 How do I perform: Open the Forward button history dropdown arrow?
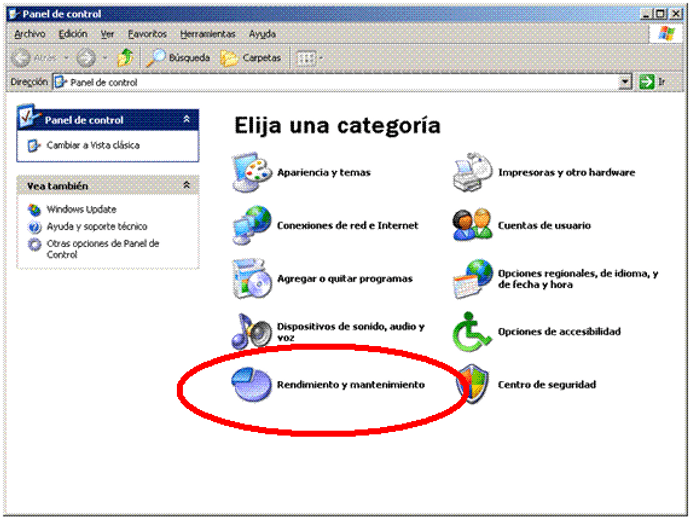click(105, 58)
